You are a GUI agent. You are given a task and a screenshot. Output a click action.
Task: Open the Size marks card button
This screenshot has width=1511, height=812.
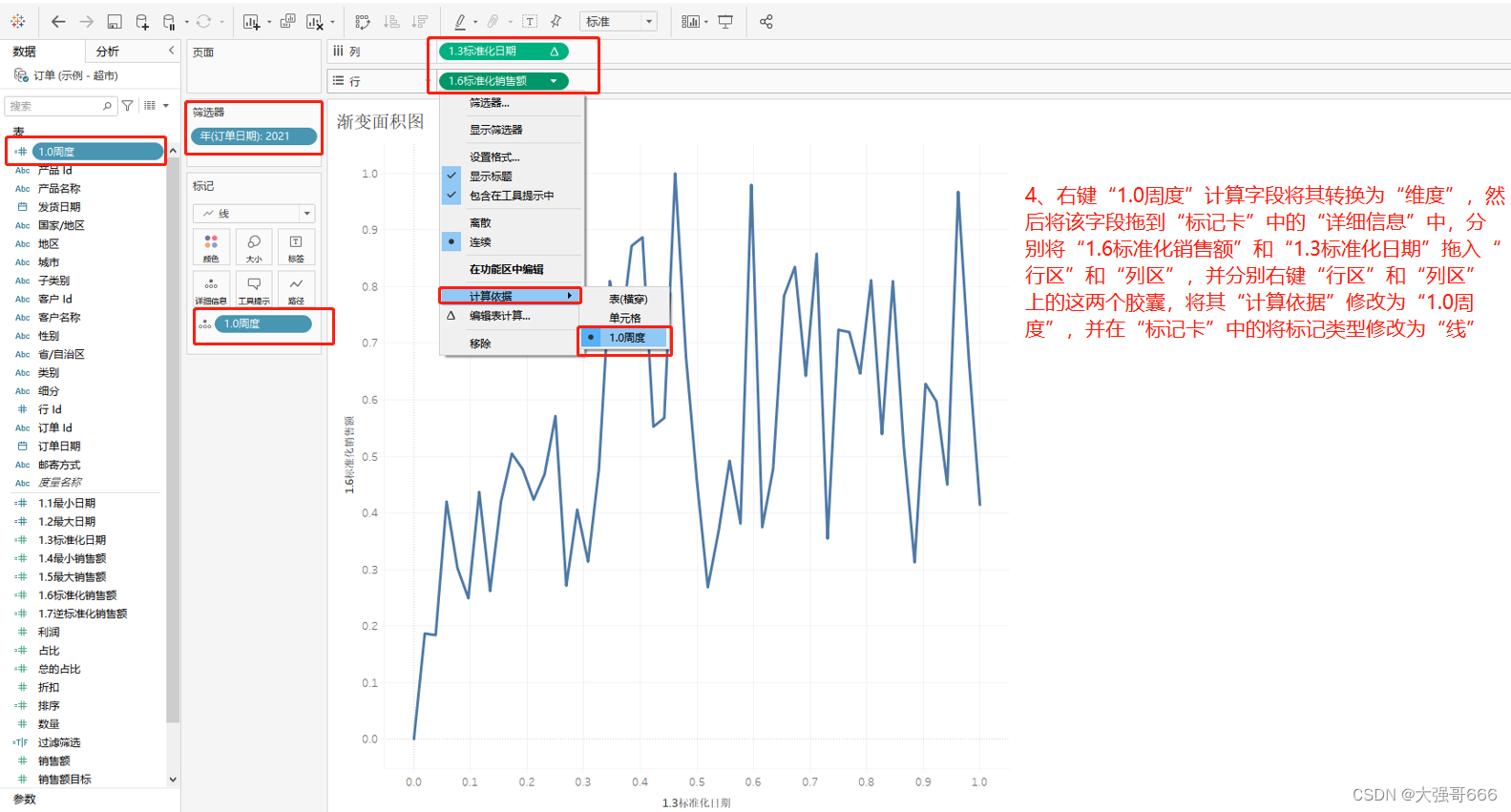click(x=254, y=247)
